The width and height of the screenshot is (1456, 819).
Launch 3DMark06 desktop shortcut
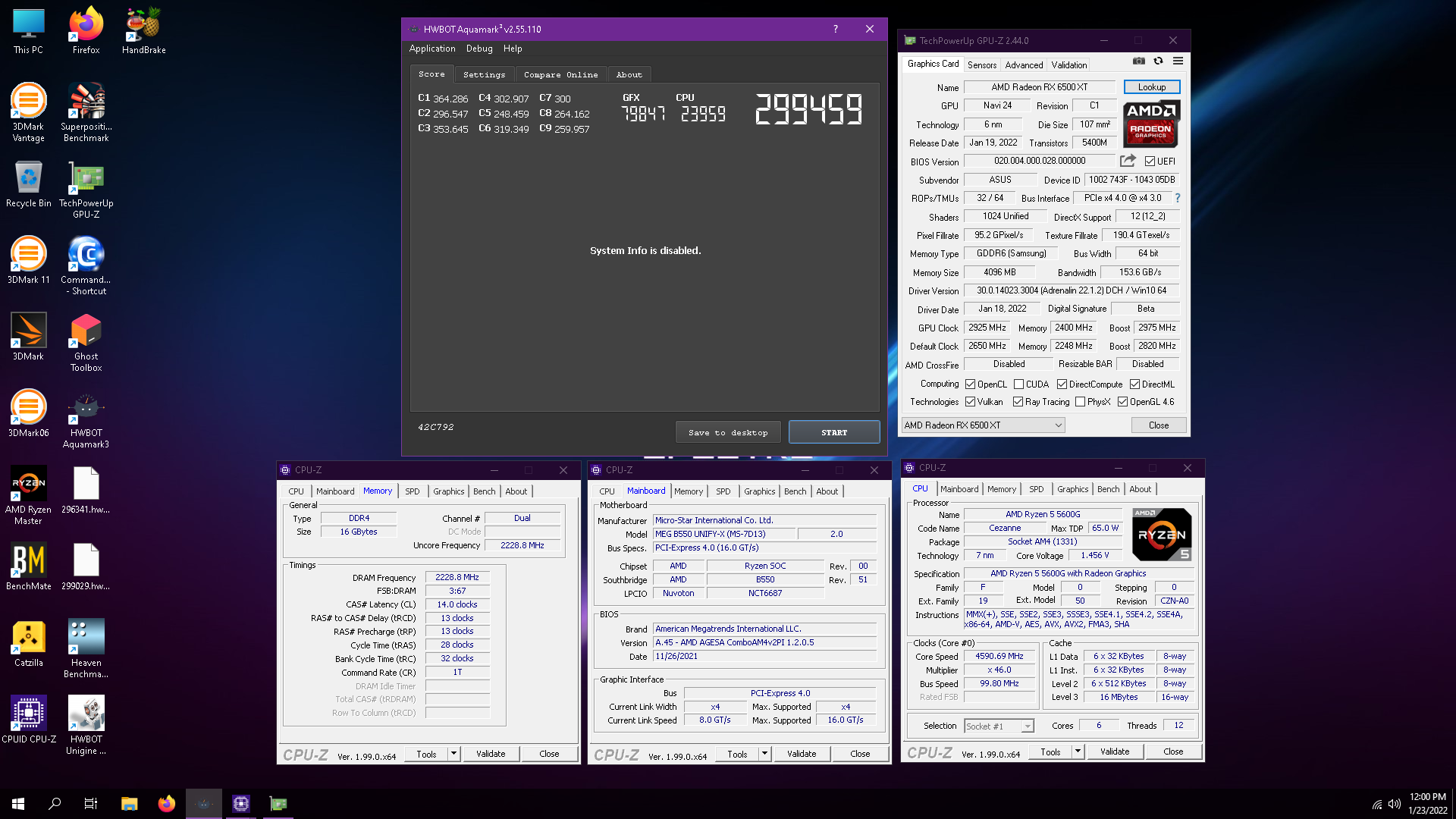pyautogui.click(x=28, y=413)
